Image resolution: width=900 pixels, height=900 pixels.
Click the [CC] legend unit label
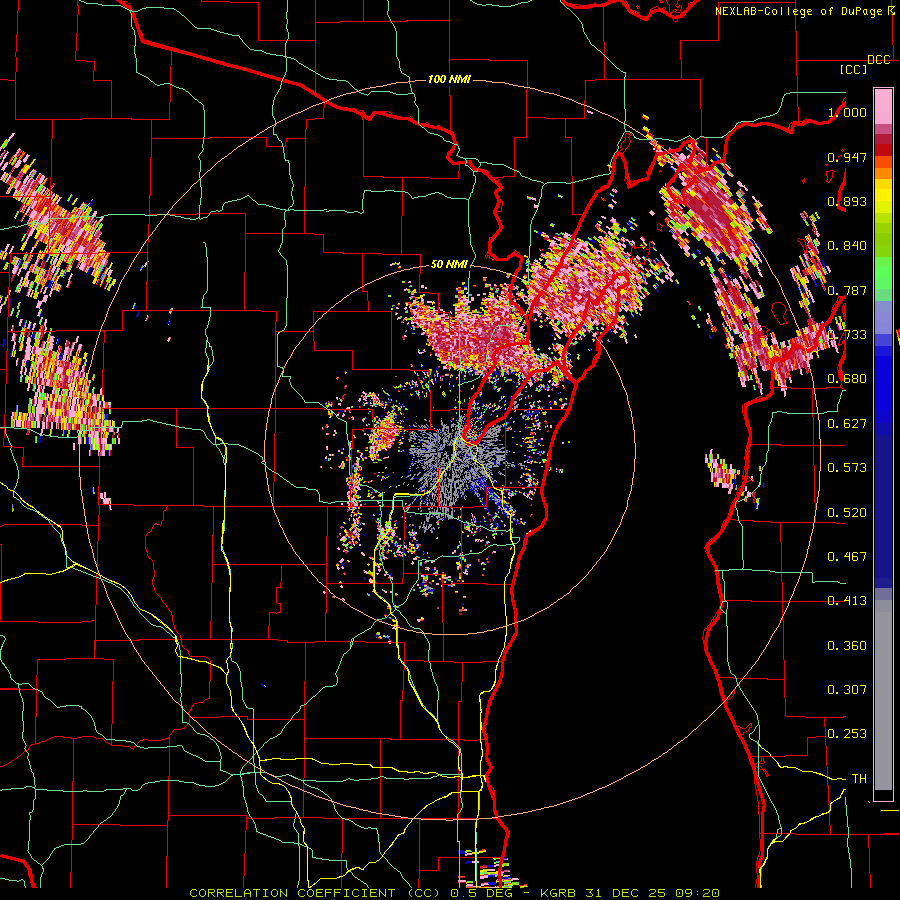853,69
